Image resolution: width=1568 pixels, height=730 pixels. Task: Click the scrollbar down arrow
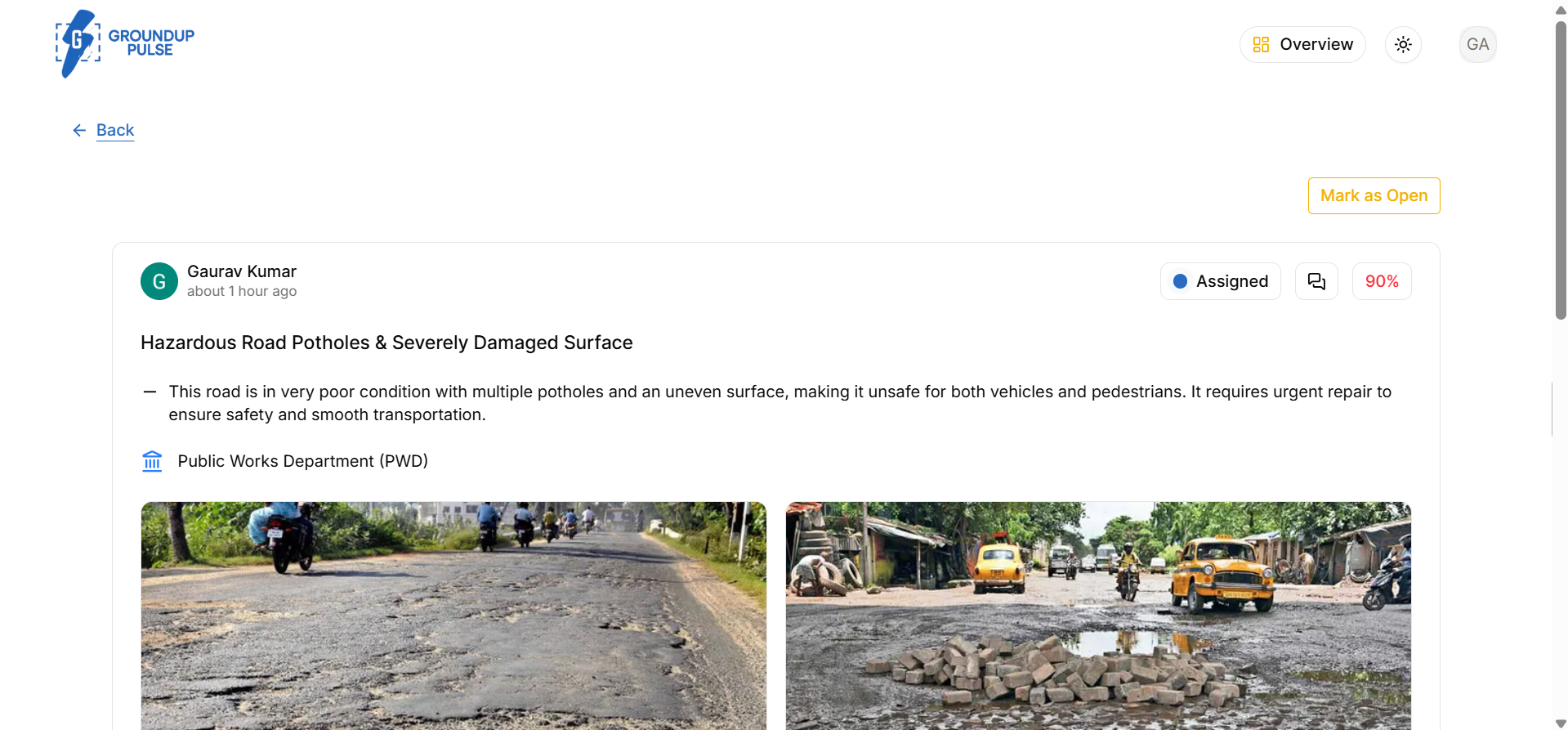(x=1561, y=723)
